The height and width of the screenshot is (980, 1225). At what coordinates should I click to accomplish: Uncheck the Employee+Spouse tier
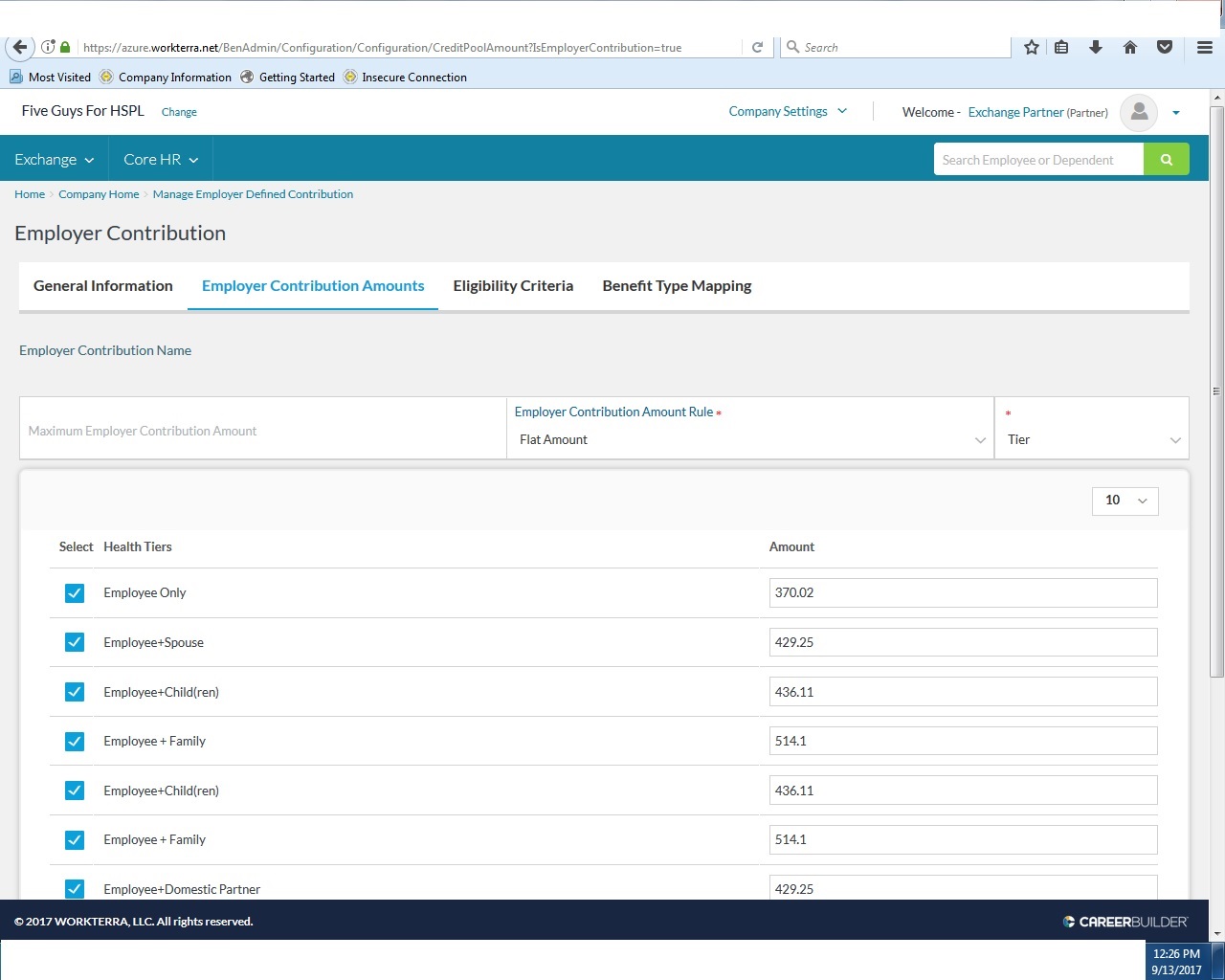click(x=75, y=642)
